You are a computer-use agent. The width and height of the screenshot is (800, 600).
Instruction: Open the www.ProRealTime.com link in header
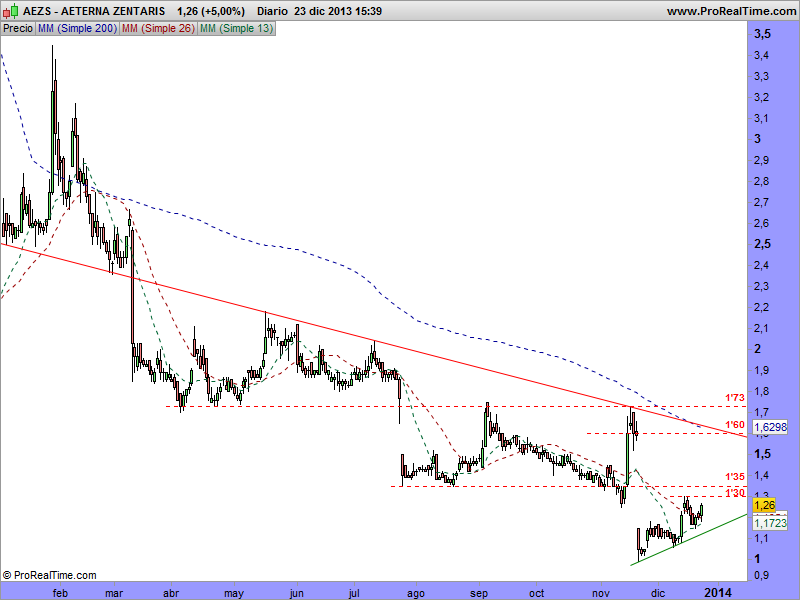pyautogui.click(x=731, y=11)
